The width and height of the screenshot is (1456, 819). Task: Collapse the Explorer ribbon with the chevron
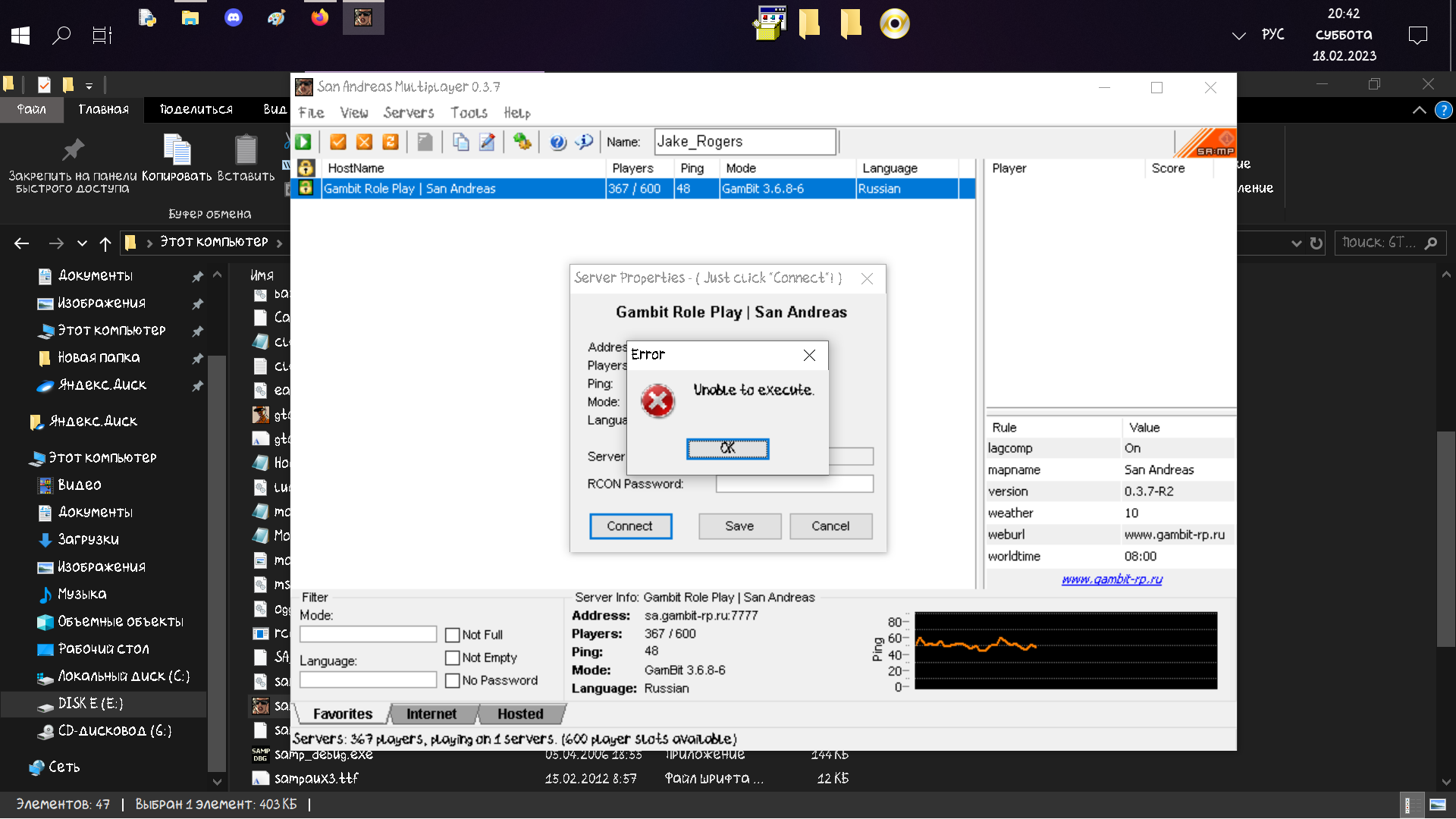coord(1419,110)
